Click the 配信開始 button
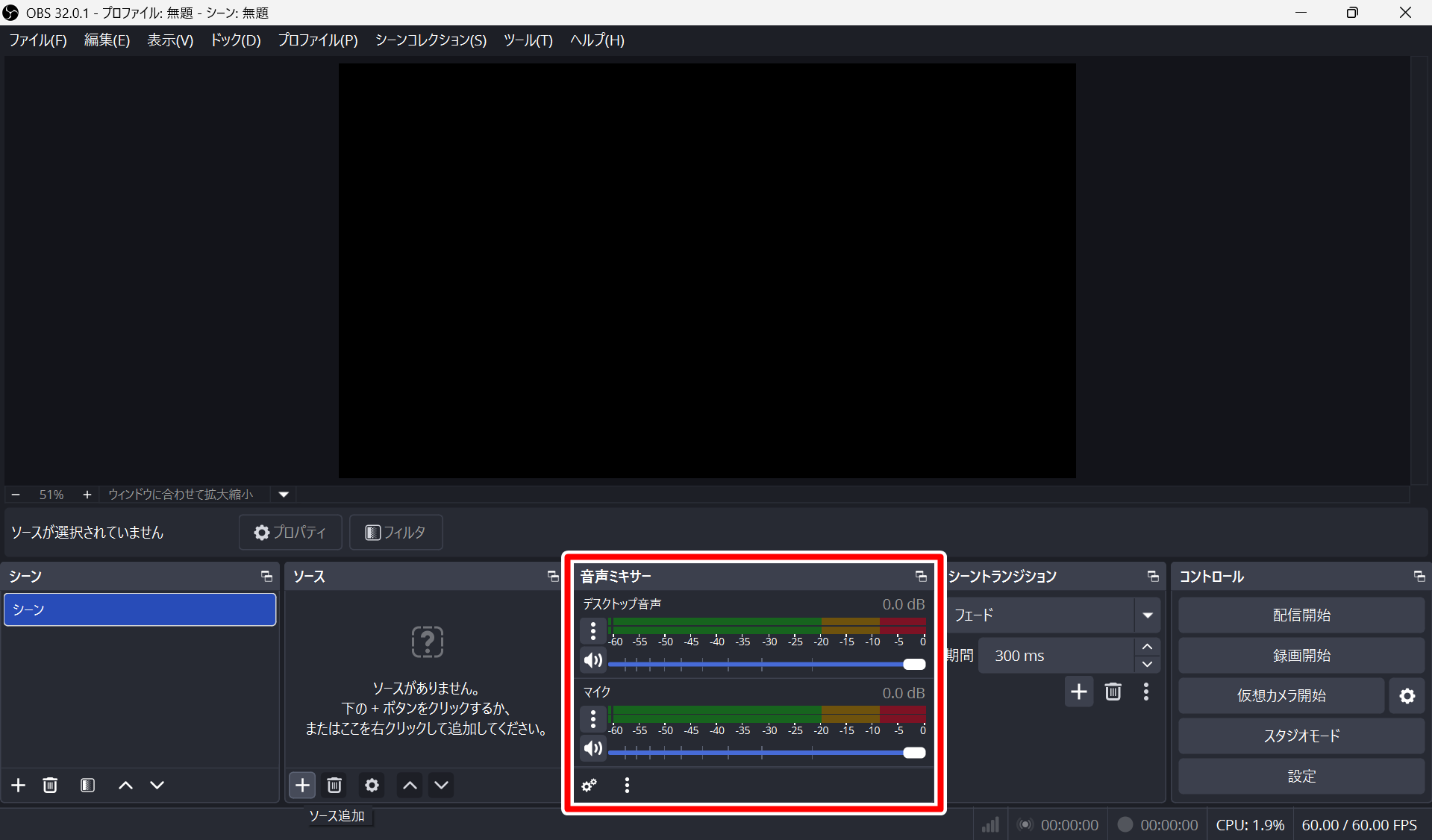The width and height of the screenshot is (1432, 840). [x=1301, y=615]
